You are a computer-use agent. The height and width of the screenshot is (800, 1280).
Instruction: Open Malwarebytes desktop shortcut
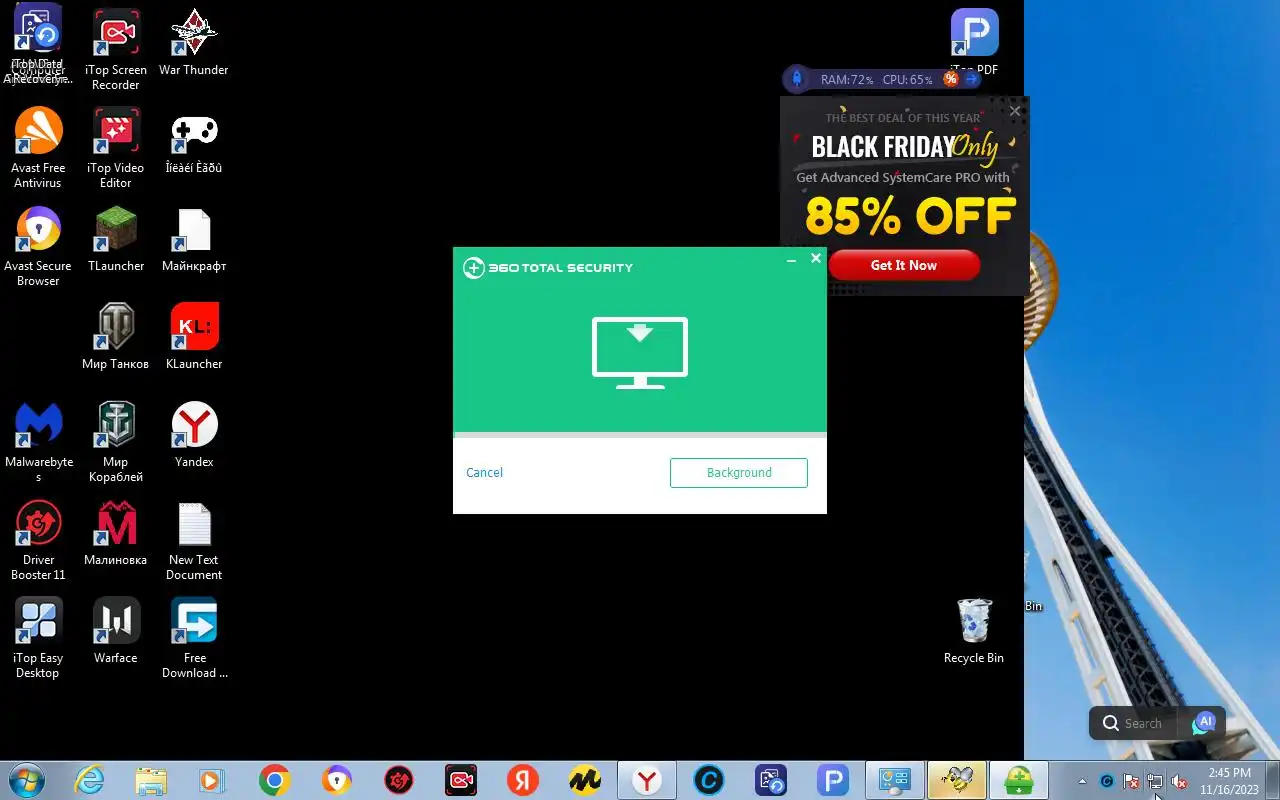coord(38,442)
